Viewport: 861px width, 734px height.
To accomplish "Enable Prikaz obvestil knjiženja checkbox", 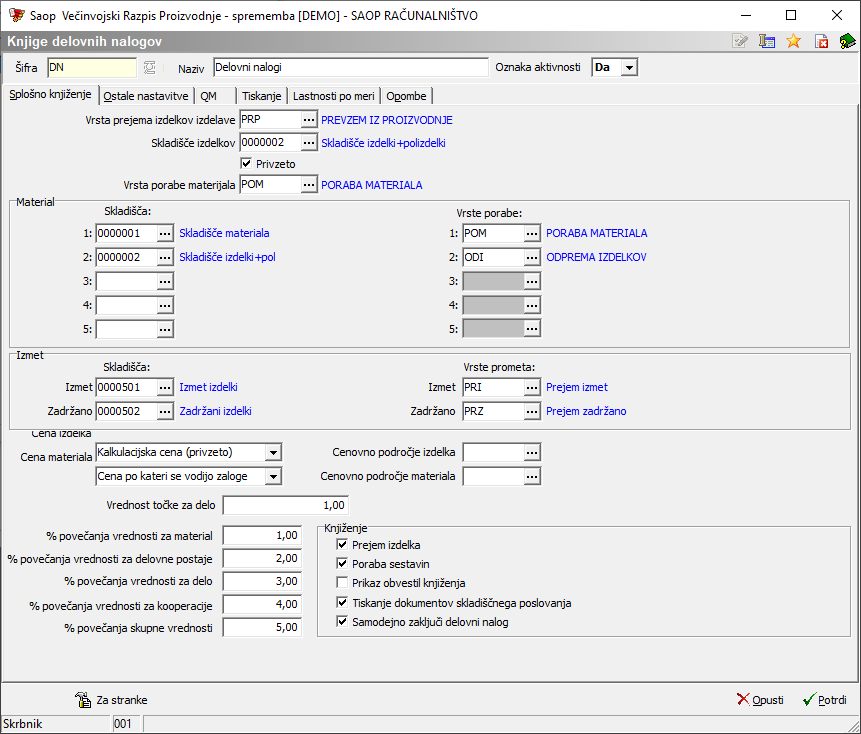I will point(342,582).
